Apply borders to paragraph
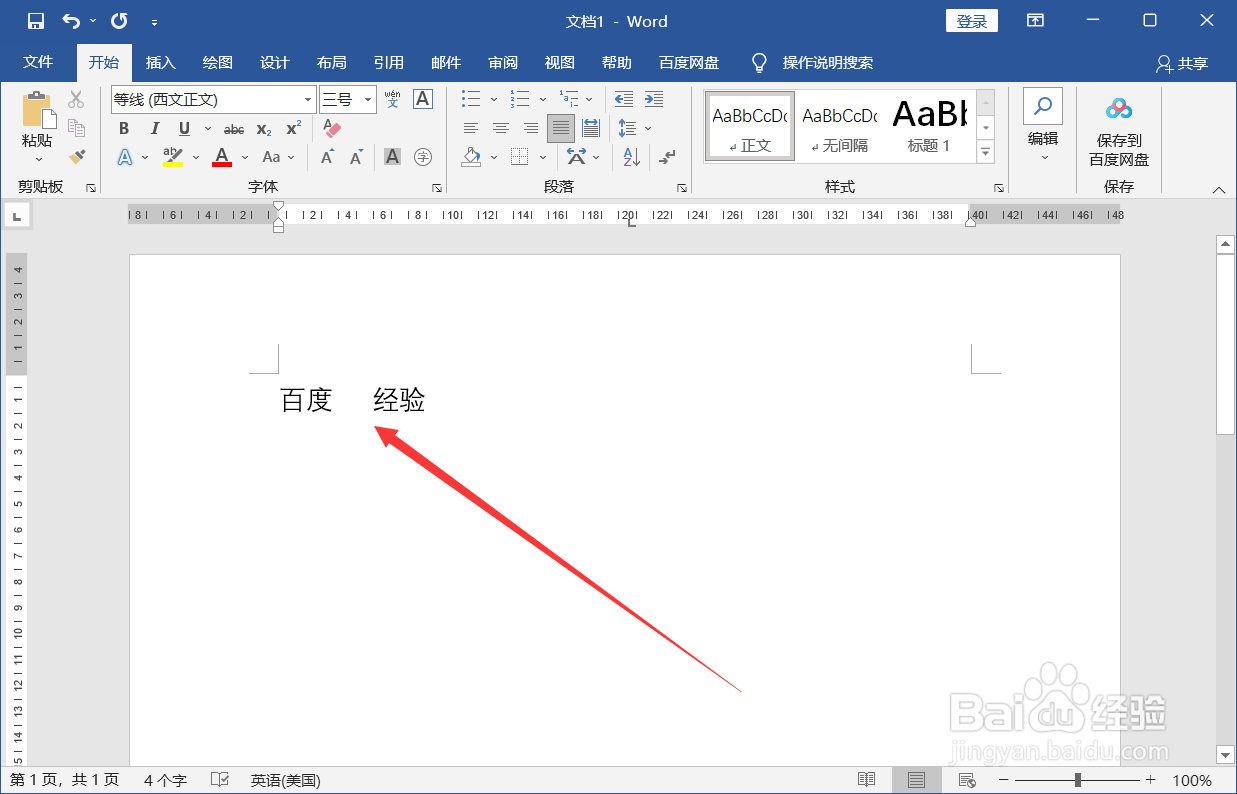 [x=519, y=157]
